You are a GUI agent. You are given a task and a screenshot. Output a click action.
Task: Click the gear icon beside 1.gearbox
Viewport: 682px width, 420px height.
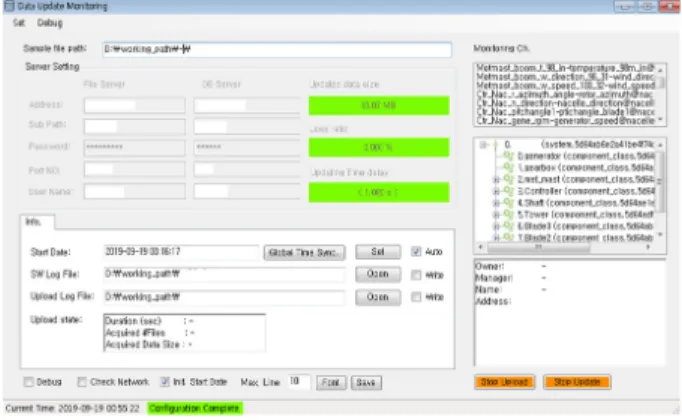point(508,167)
